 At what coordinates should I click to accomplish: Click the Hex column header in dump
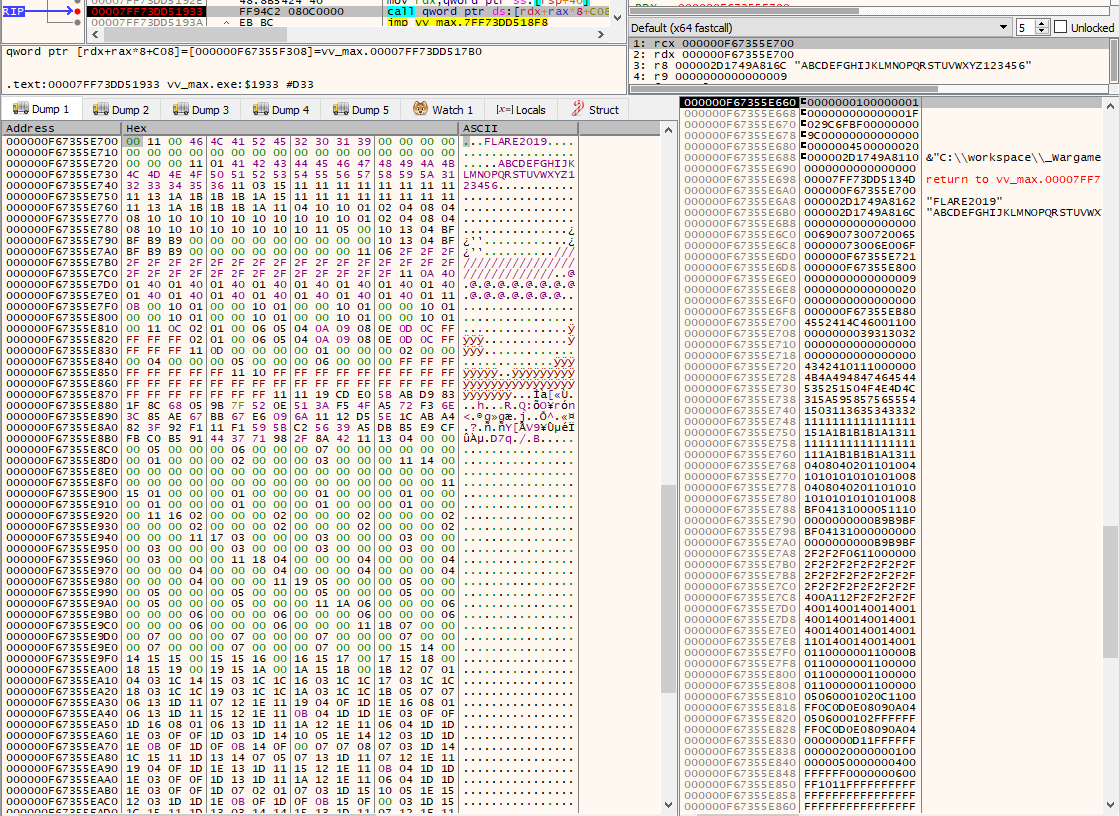[x=290, y=128]
